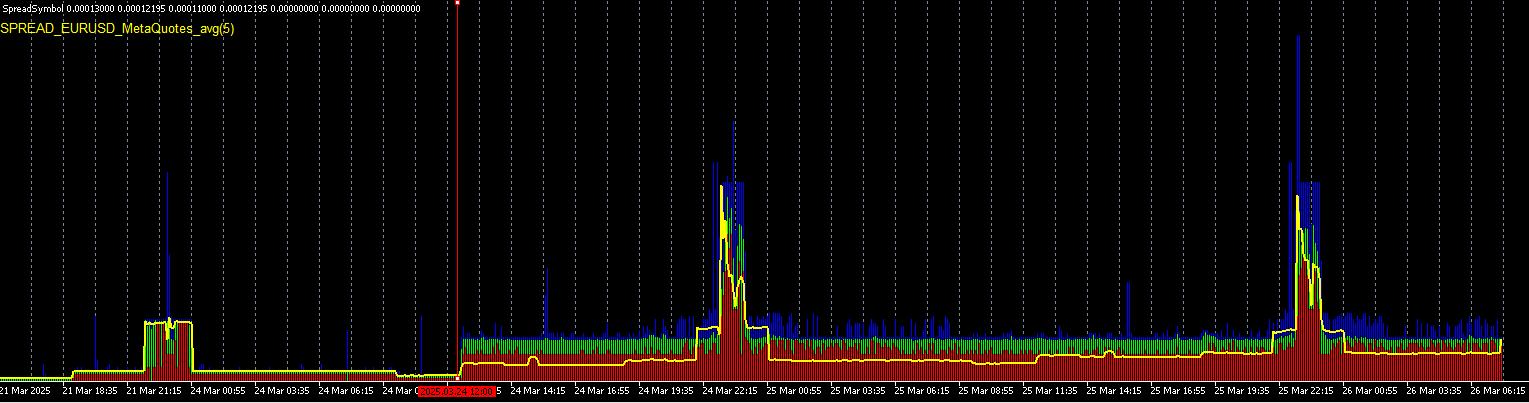Select the red 2025.03.24 12:00 date marker
Image resolution: width=1529 pixels, height=403 pixels.
[x=457, y=392]
